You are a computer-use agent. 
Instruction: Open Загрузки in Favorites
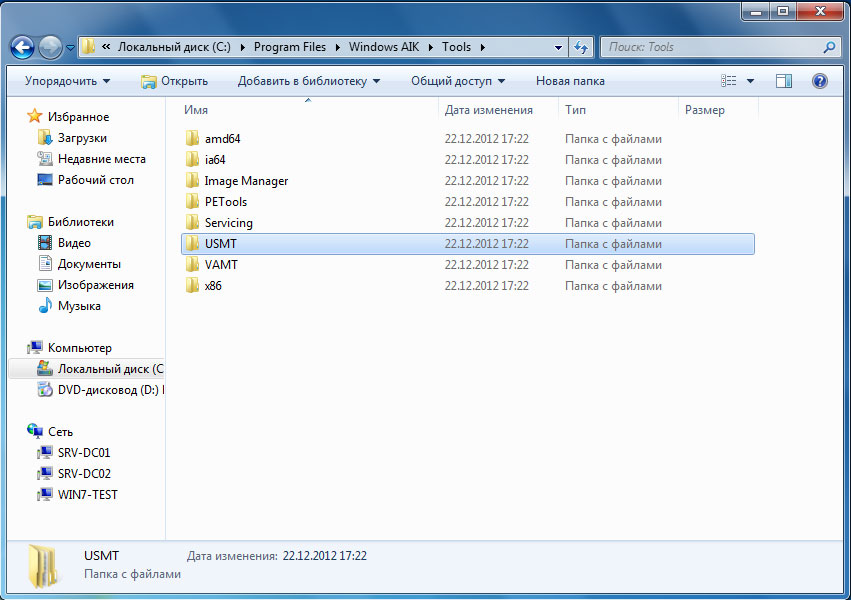(82, 138)
